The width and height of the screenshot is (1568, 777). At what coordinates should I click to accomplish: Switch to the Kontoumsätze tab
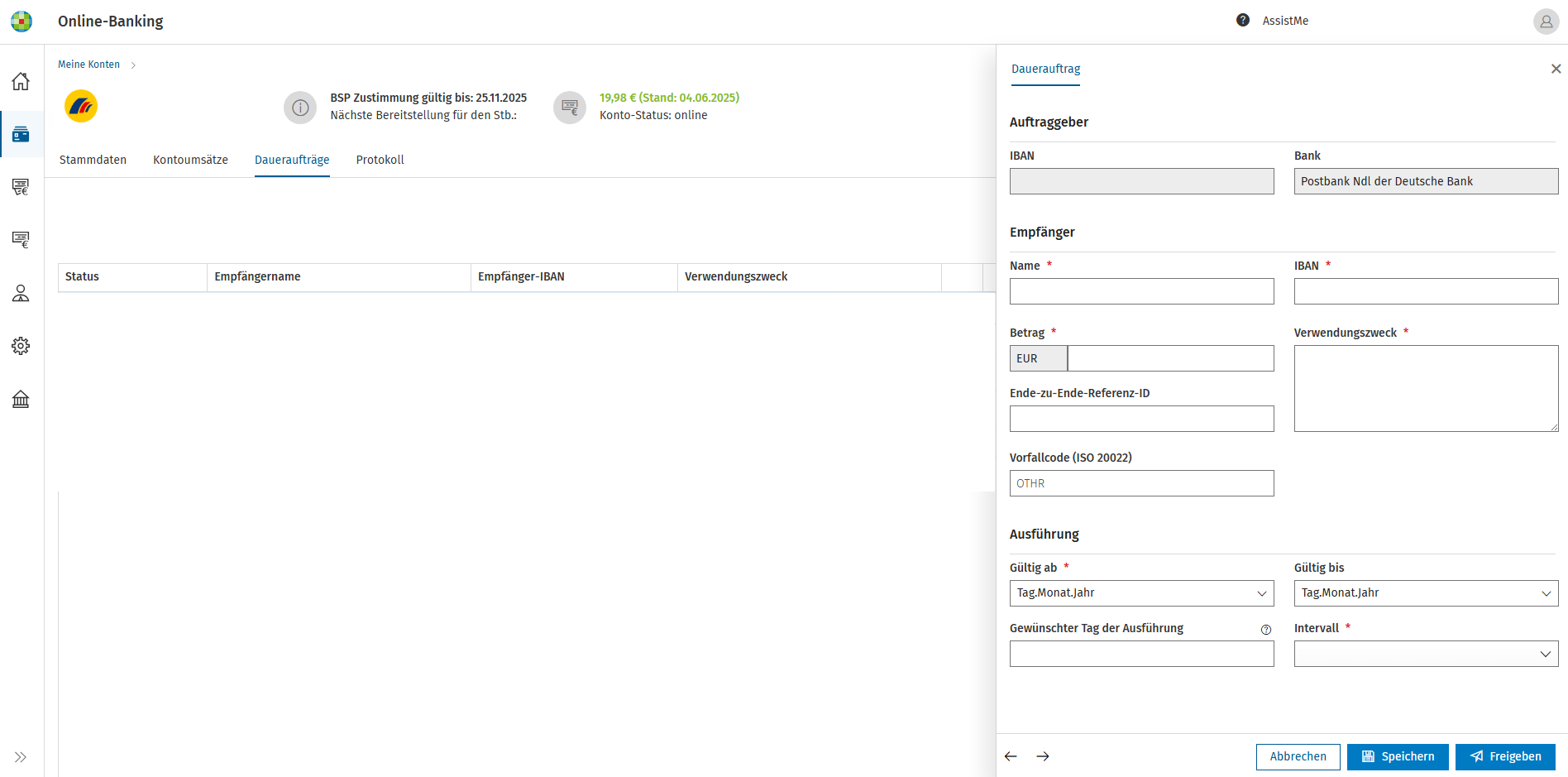tap(190, 160)
